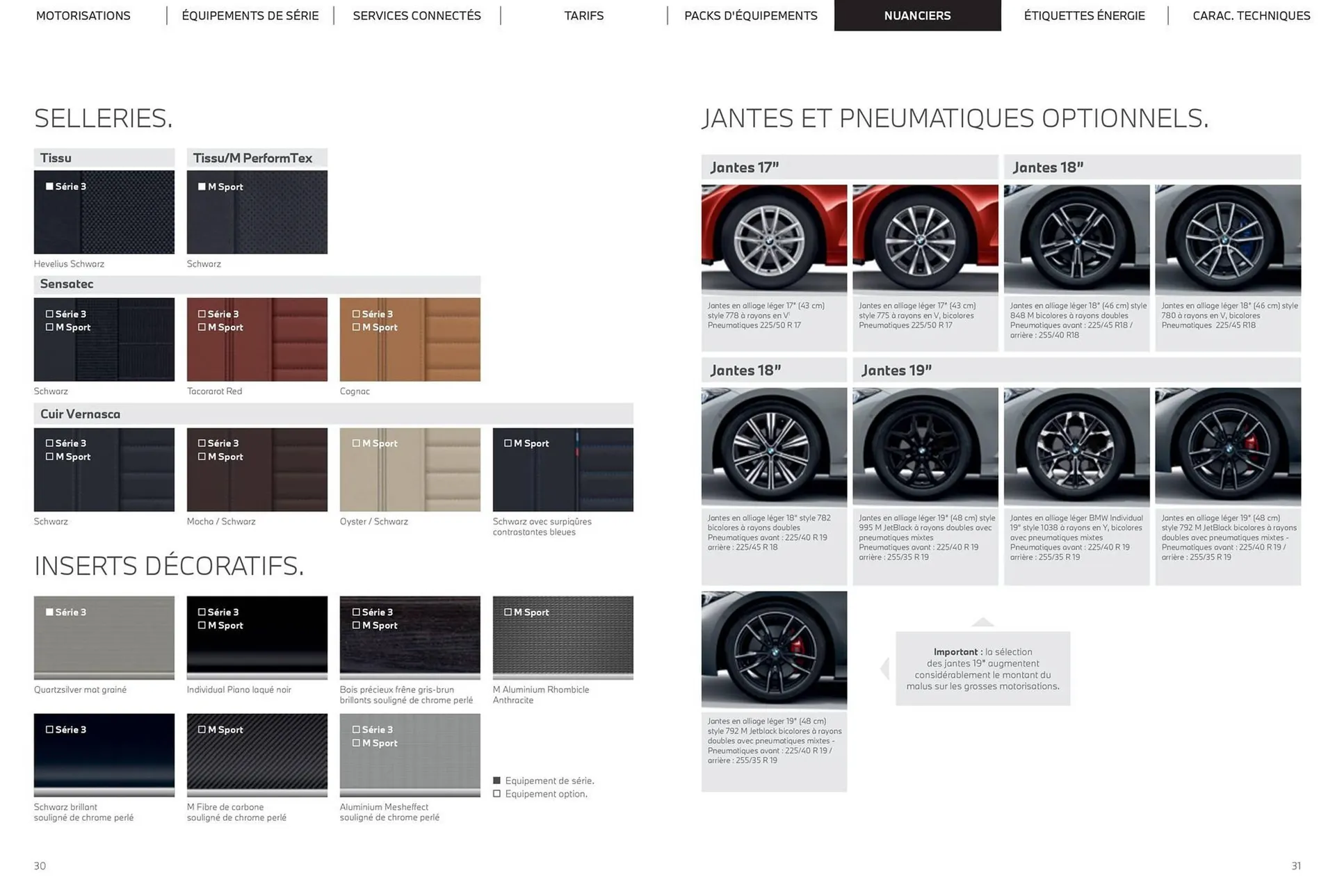The height and width of the screenshot is (896, 1335).
Task: View the BMW Individual style 1038 wheel
Action: click(1076, 447)
